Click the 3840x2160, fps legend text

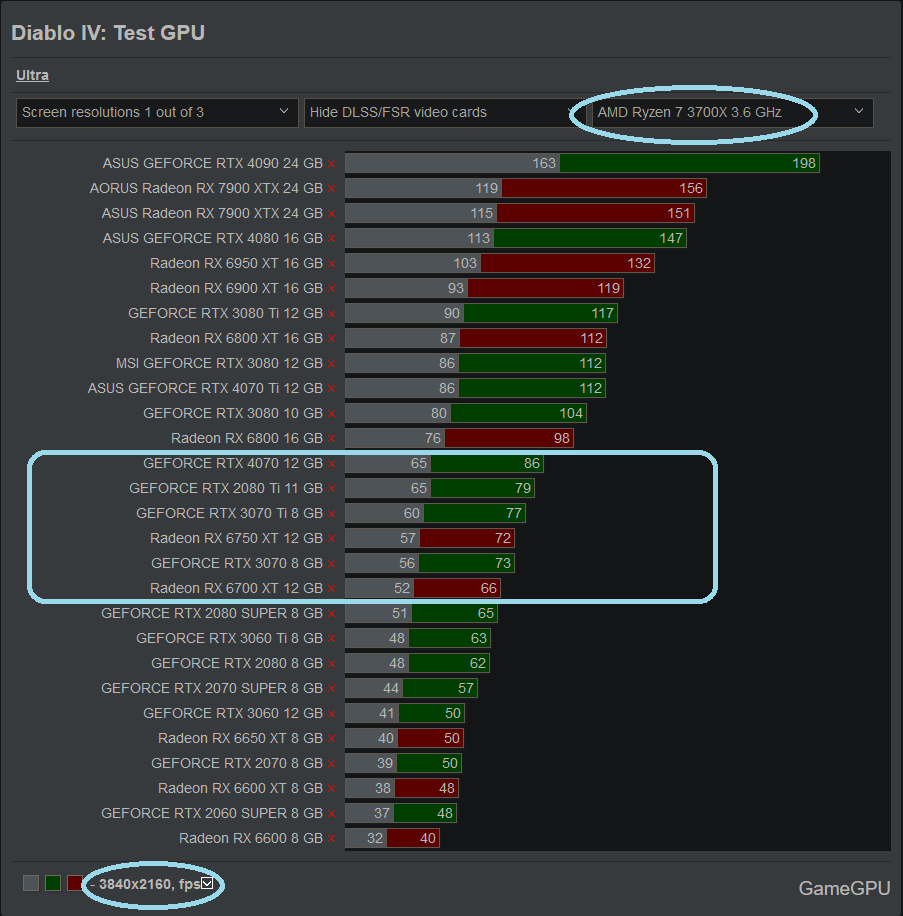tap(150, 884)
